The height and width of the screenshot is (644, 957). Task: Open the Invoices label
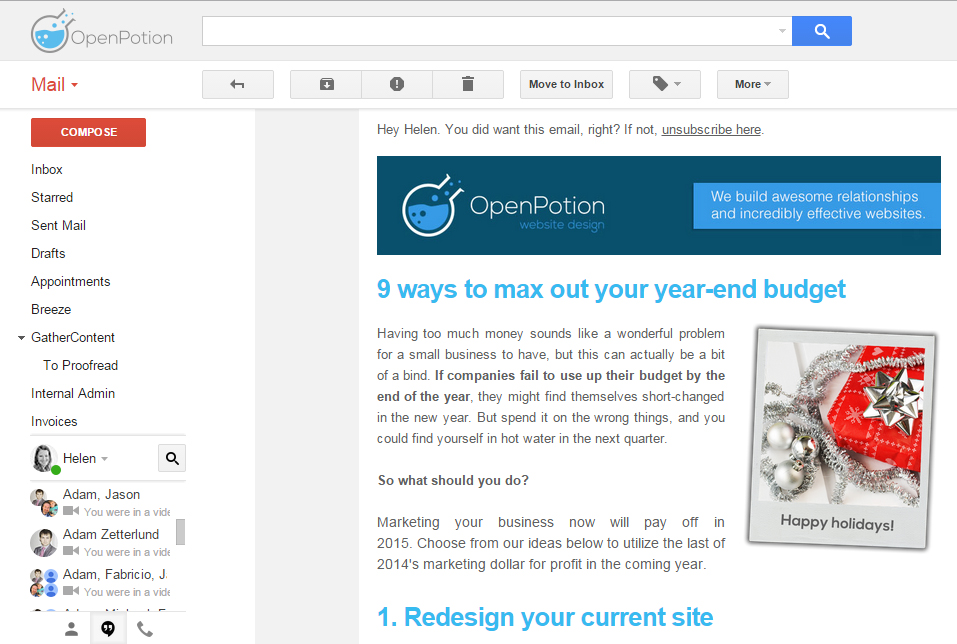(x=54, y=422)
